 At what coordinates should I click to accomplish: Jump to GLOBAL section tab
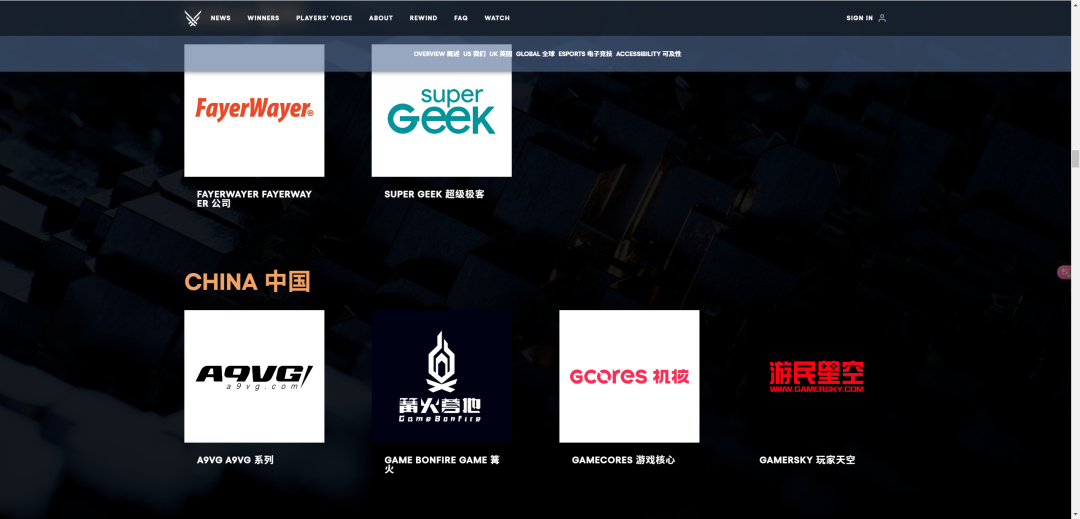pos(534,54)
